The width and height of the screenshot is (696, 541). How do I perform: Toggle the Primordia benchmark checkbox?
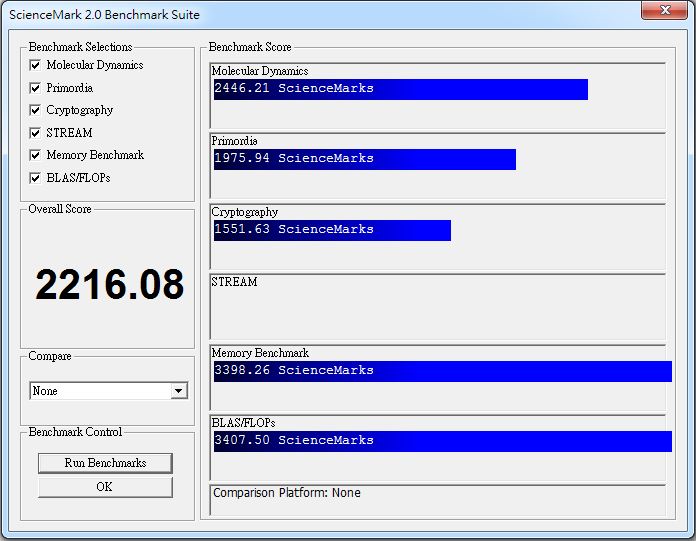[35, 88]
